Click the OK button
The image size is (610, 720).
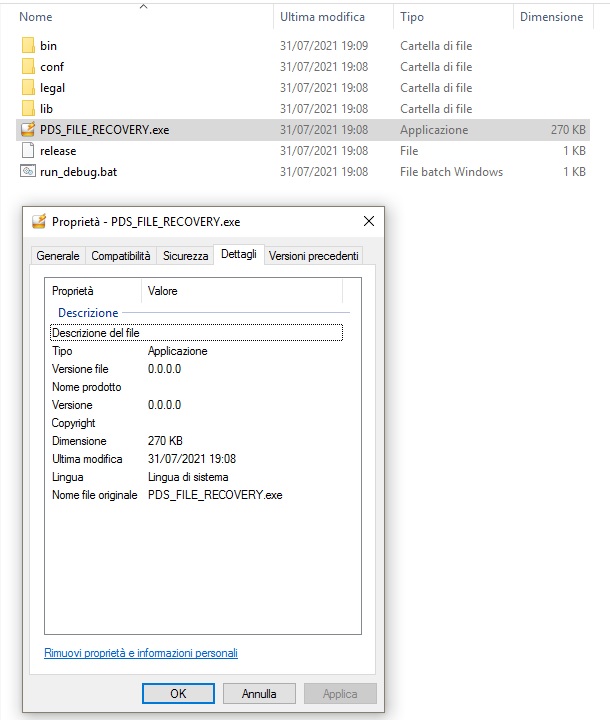point(178,693)
